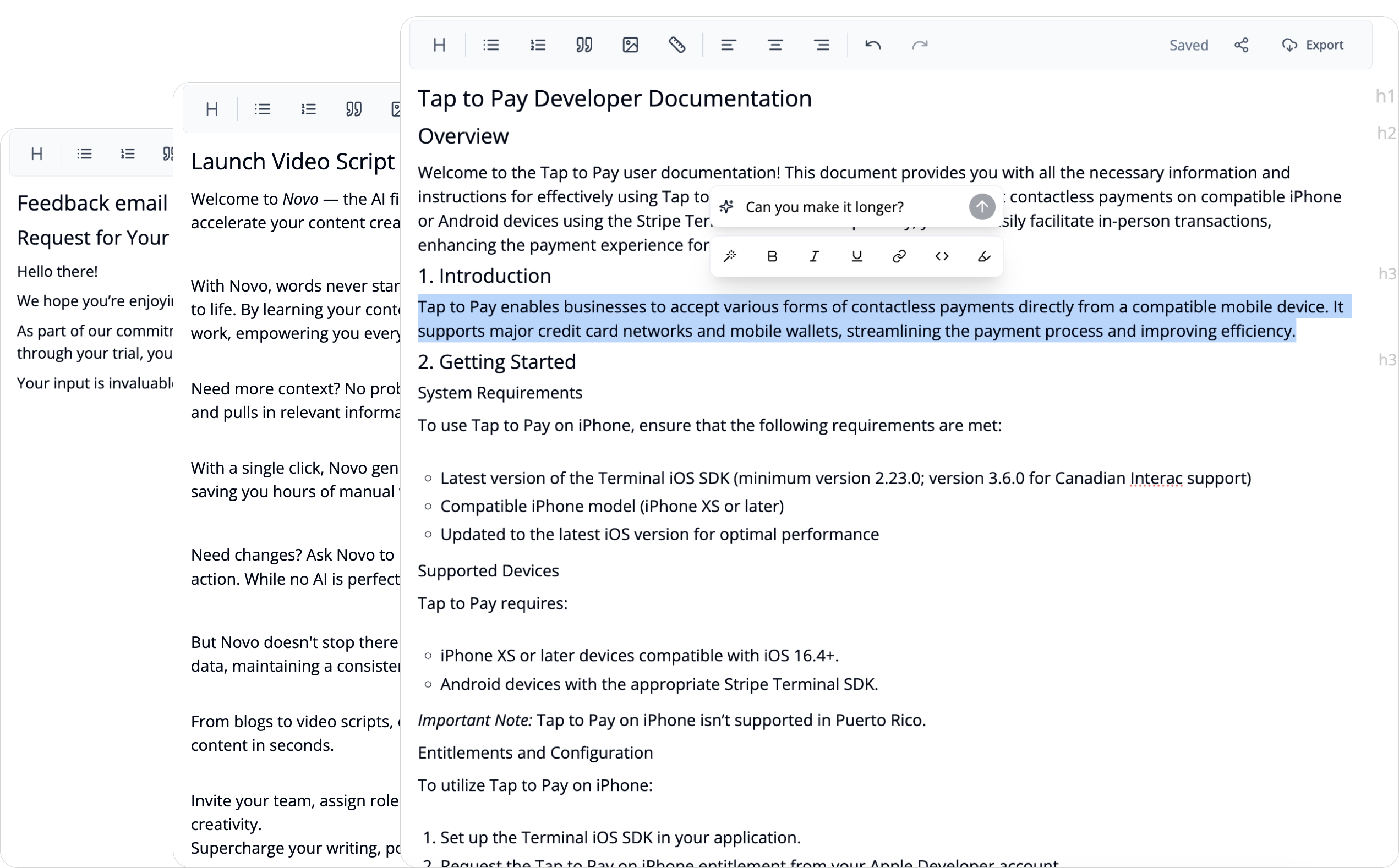The height and width of the screenshot is (868, 1399).
Task: Undo the last edit
Action: (873, 45)
